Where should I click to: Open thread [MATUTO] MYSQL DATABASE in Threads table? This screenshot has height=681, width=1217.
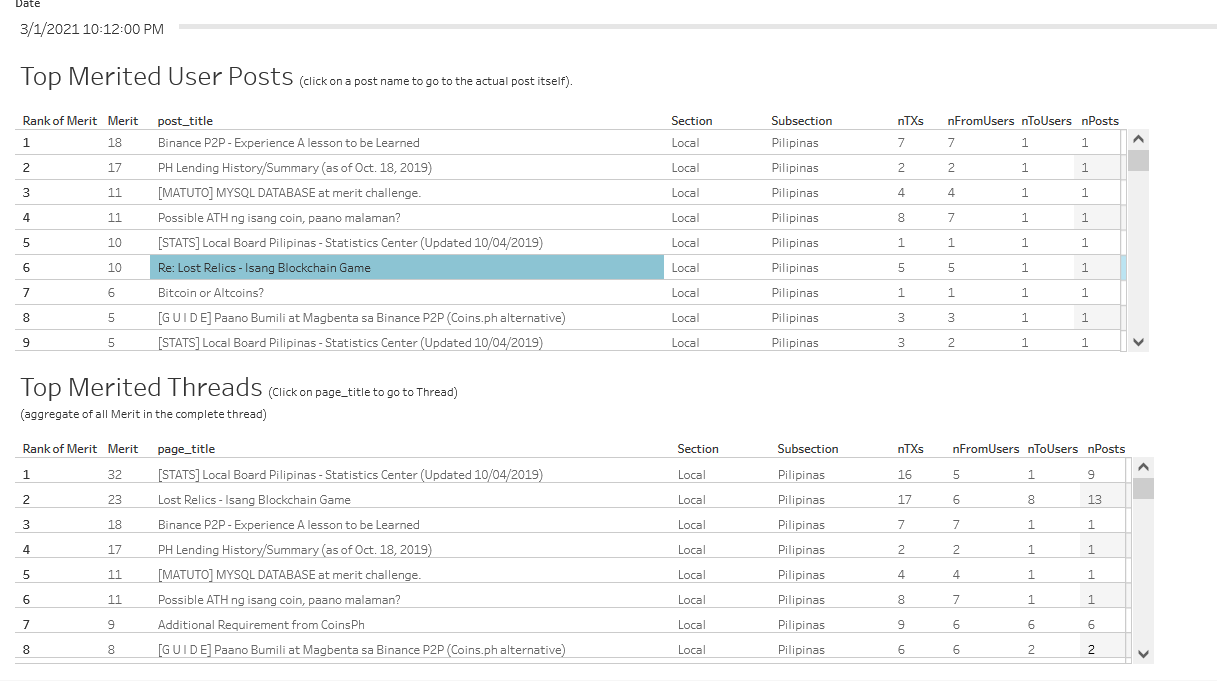(289, 575)
